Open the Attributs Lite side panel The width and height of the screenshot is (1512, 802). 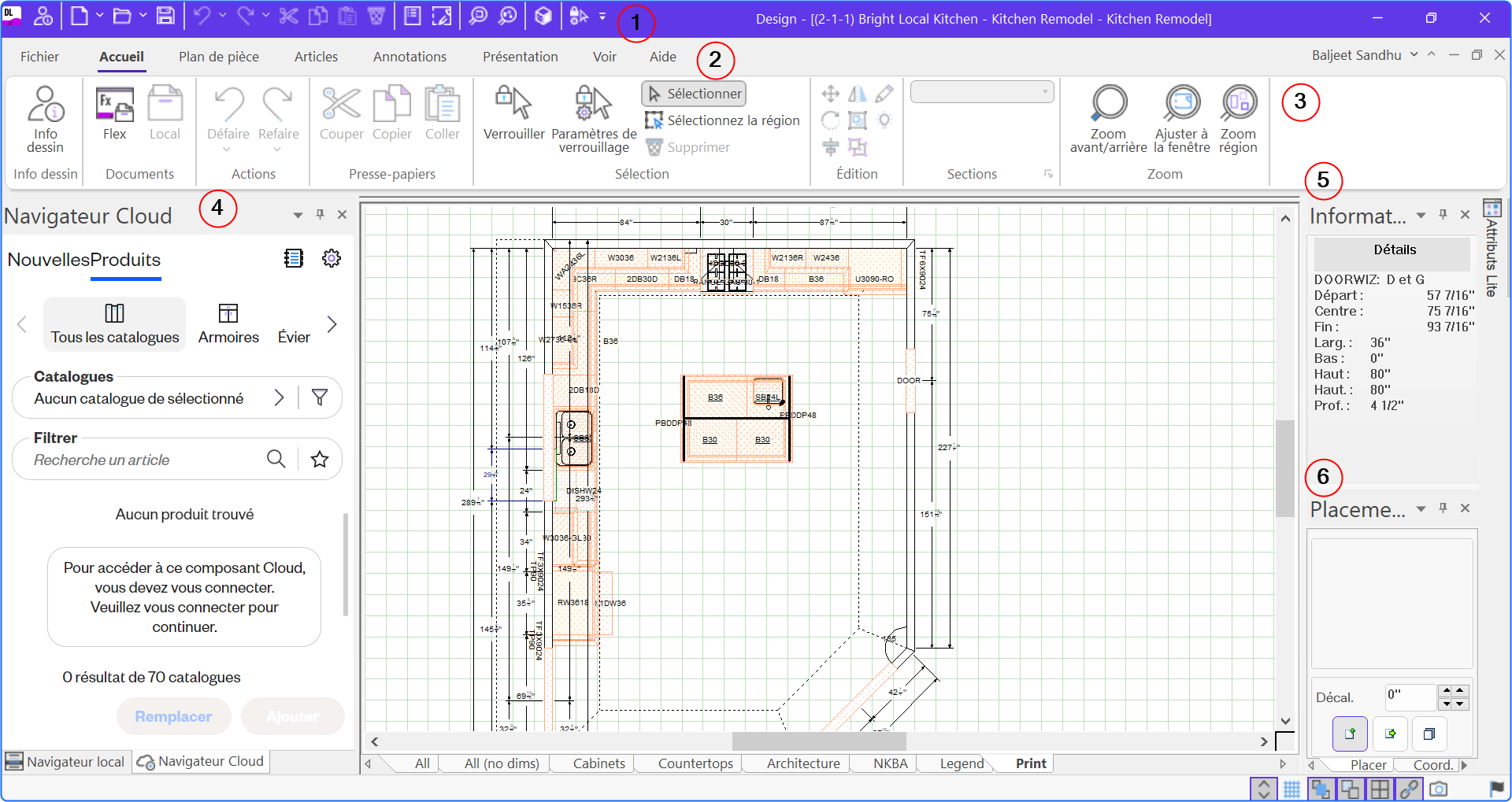click(x=1492, y=248)
